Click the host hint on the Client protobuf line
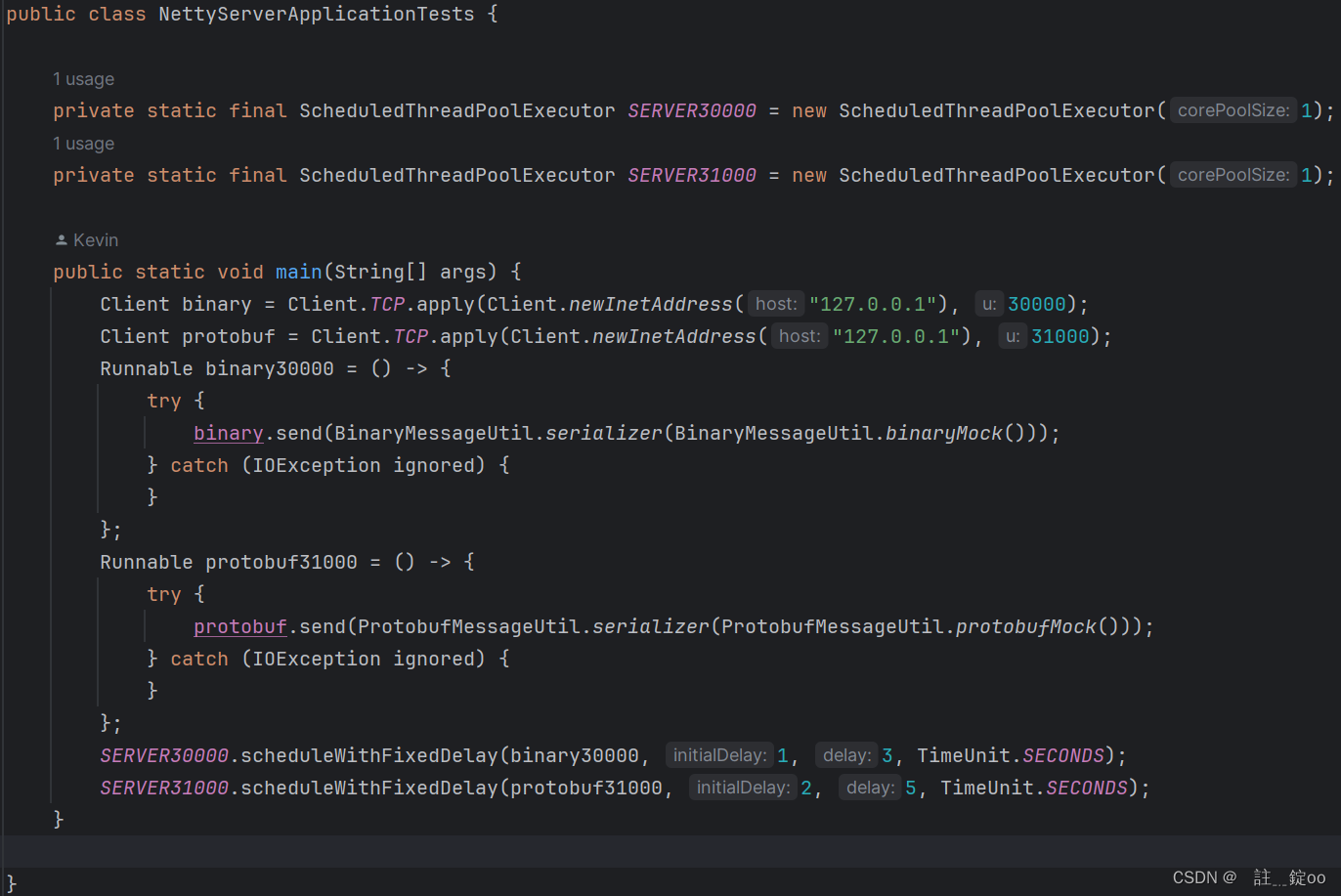The image size is (1341, 896). coord(800,336)
